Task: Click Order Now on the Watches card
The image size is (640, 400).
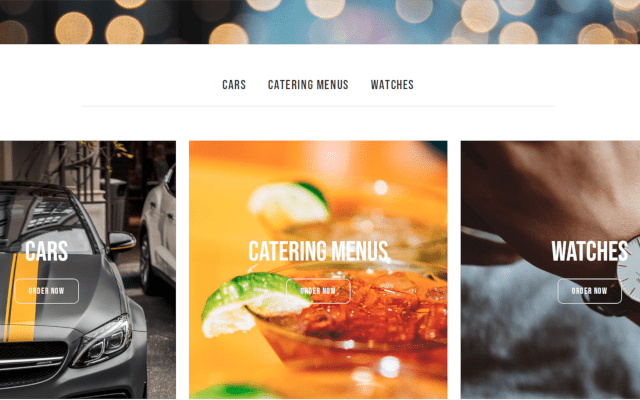Action: tap(589, 291)
